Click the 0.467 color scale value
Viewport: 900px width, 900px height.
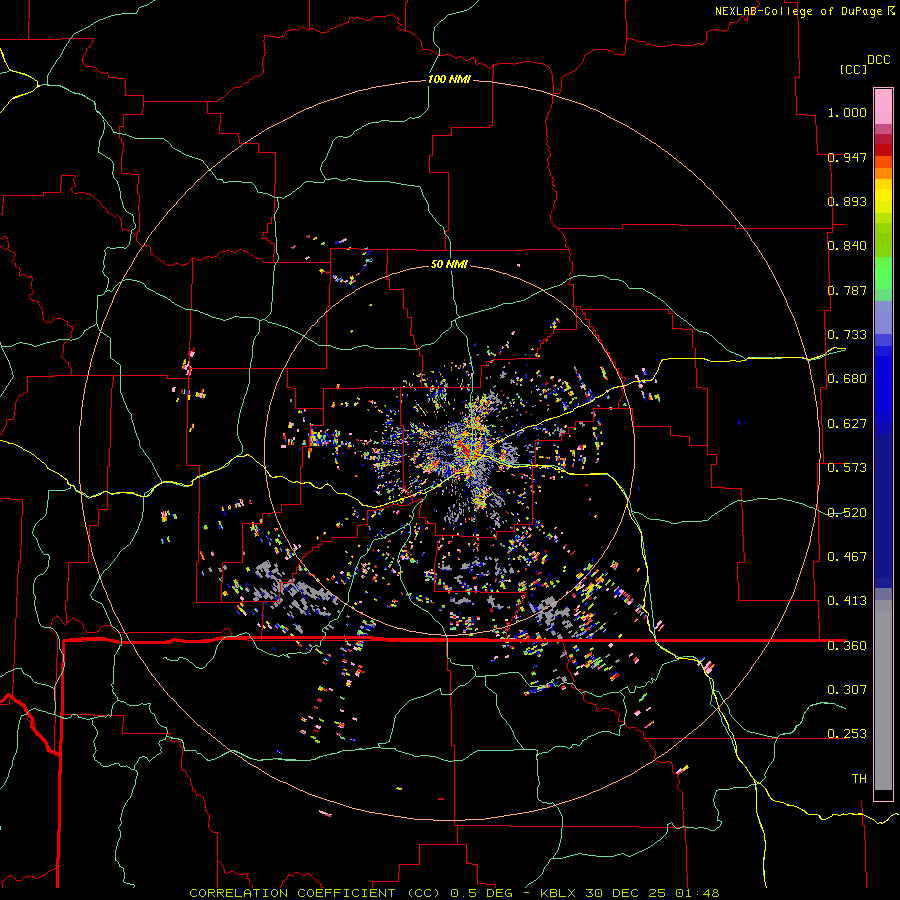click(847, 557)
